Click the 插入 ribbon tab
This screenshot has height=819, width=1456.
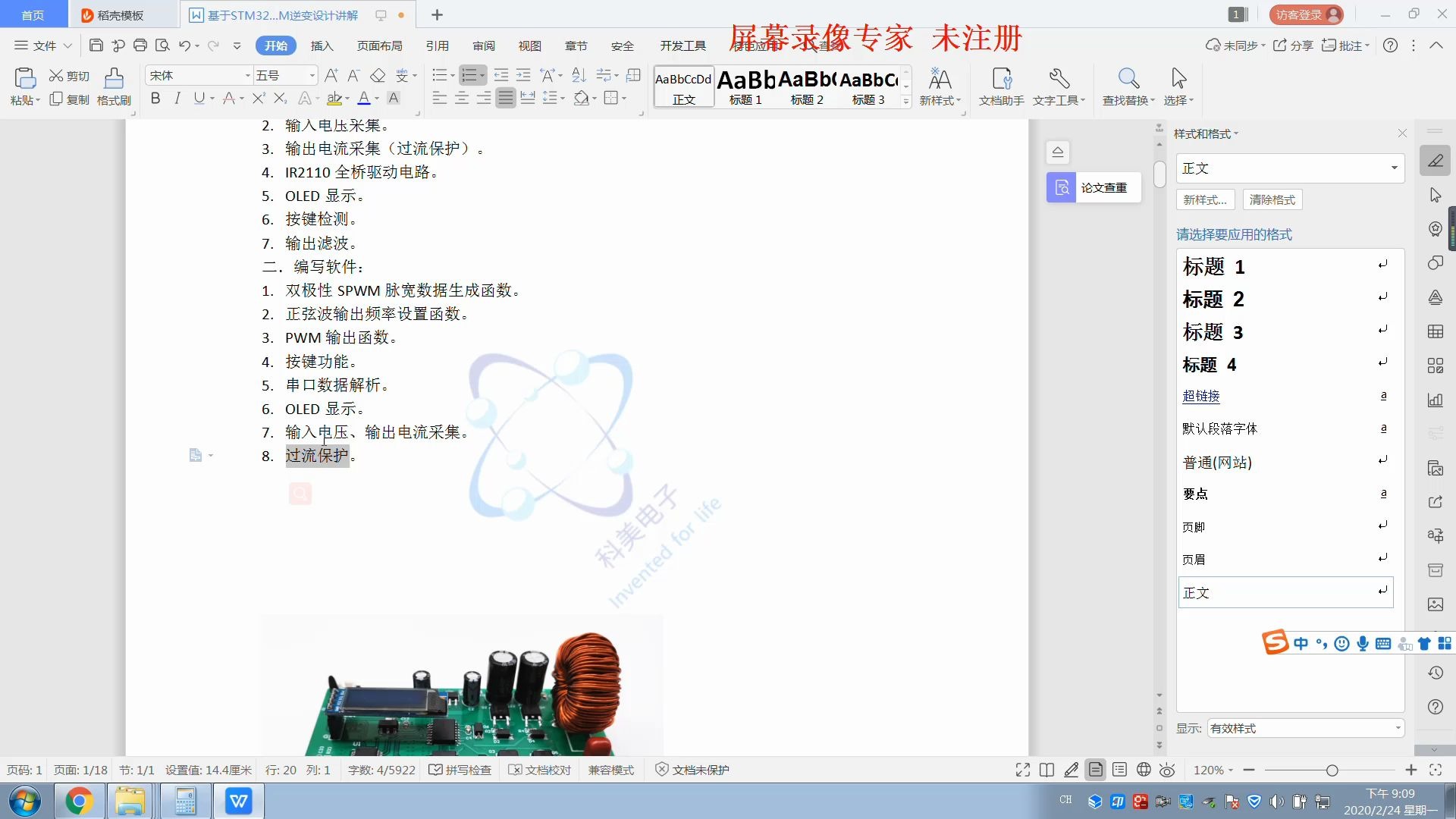[x=323, y=45]
